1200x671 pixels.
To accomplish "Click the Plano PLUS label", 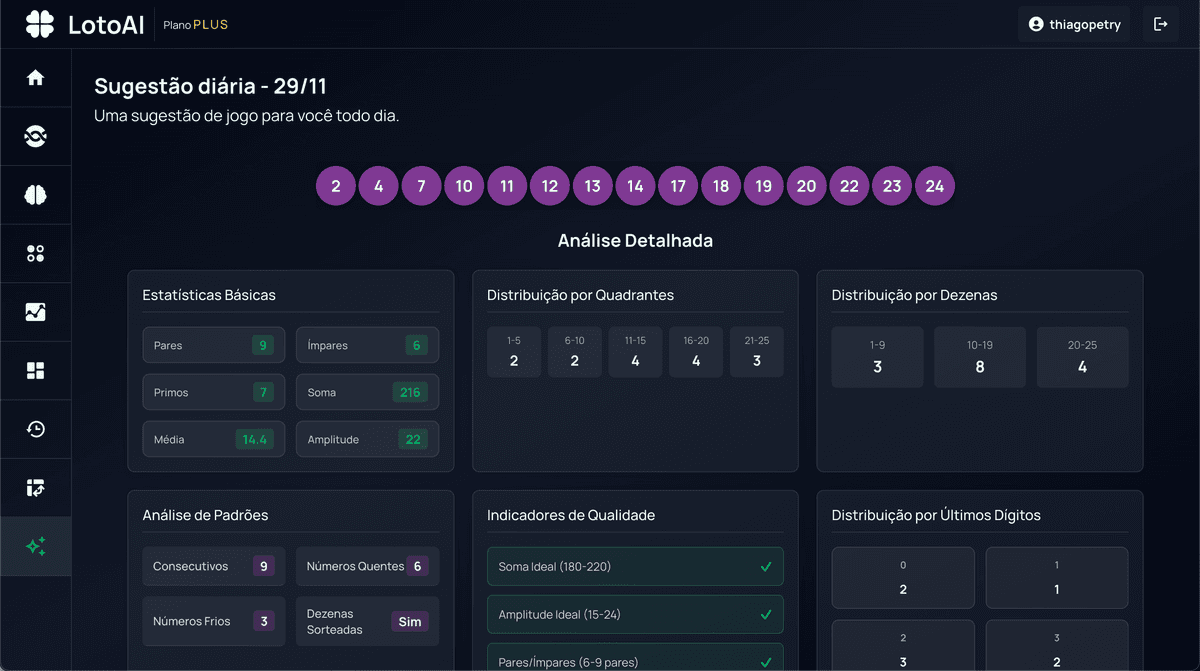I will coord(195,25).
